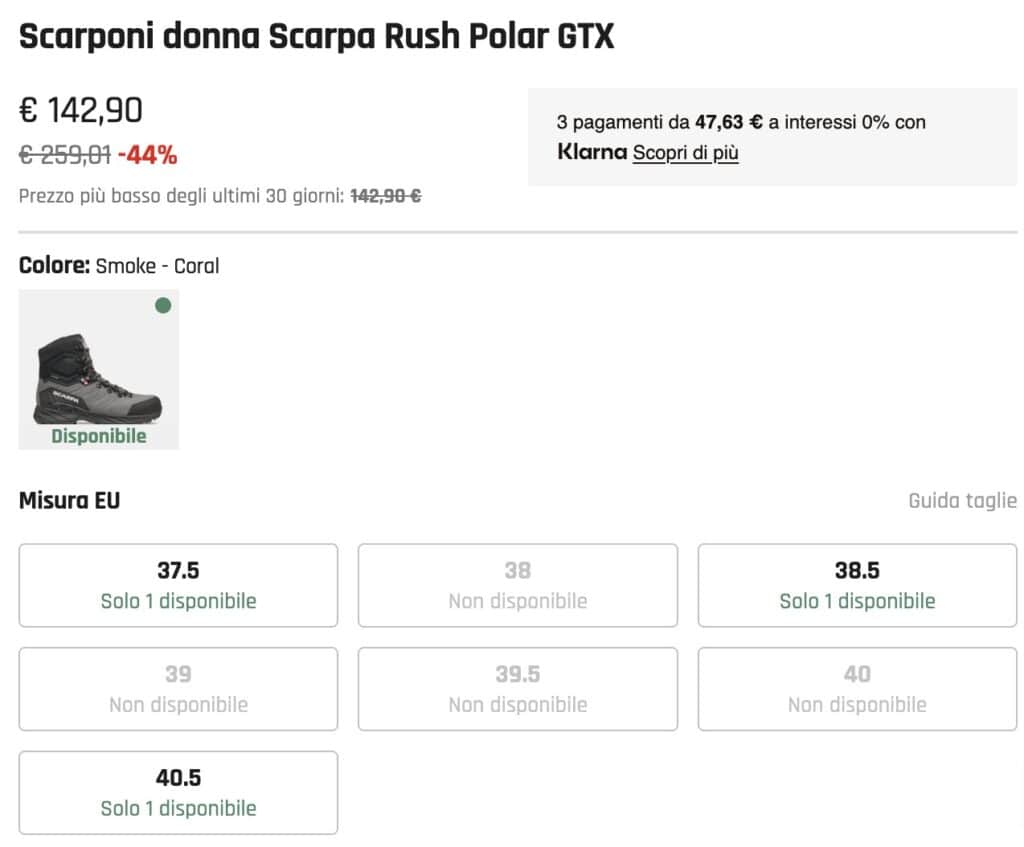Click the lowest price of last 30 days text

tap(218, 197)
